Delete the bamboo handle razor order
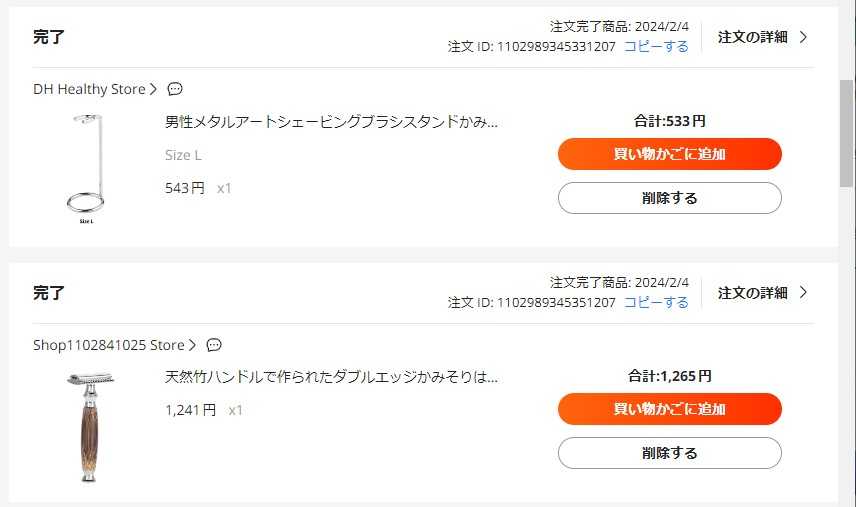Viewport: 856px width, 507px height. pos(669,453)
